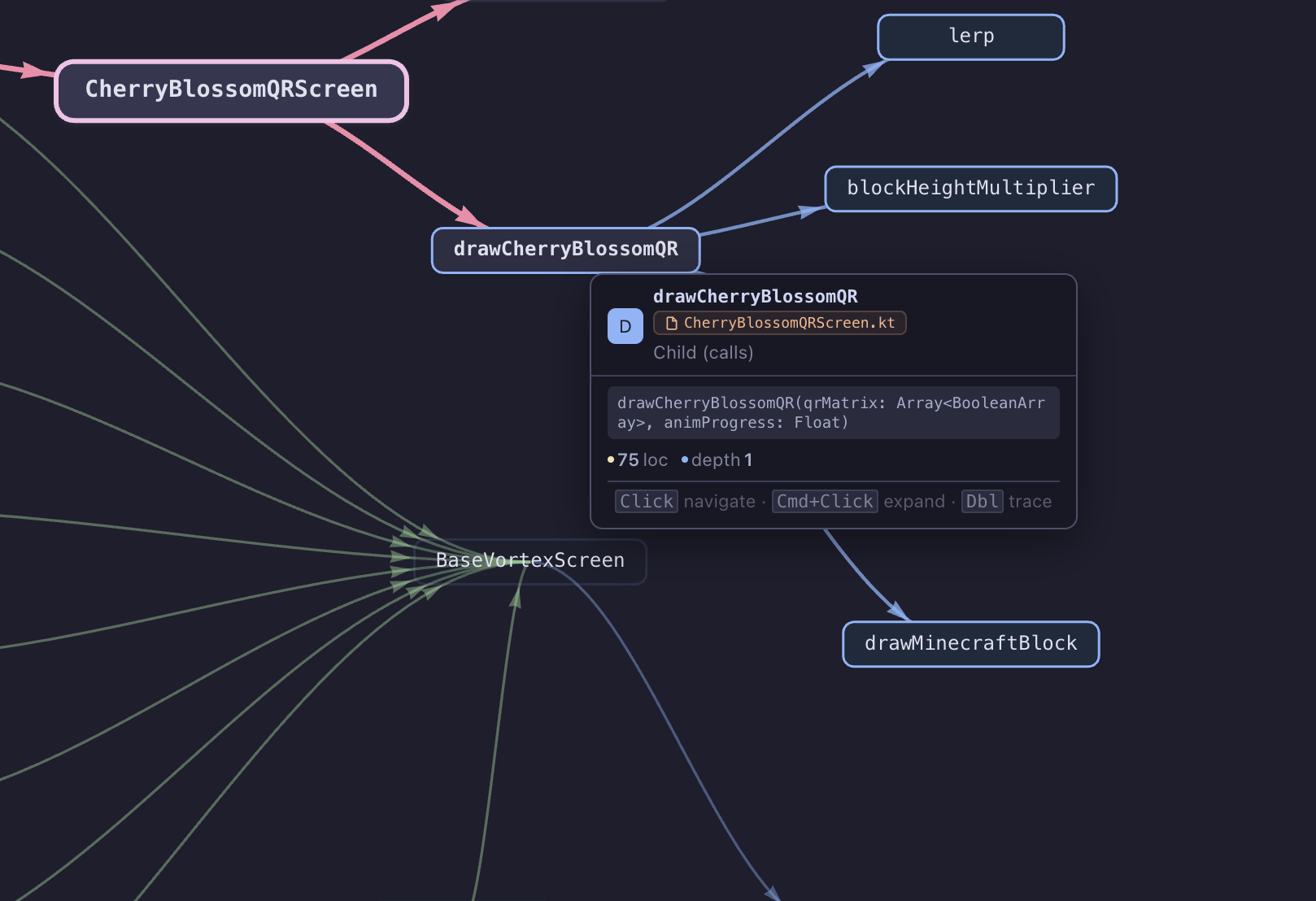Click the yellow dot beside 75 loc

click(611, 460)
